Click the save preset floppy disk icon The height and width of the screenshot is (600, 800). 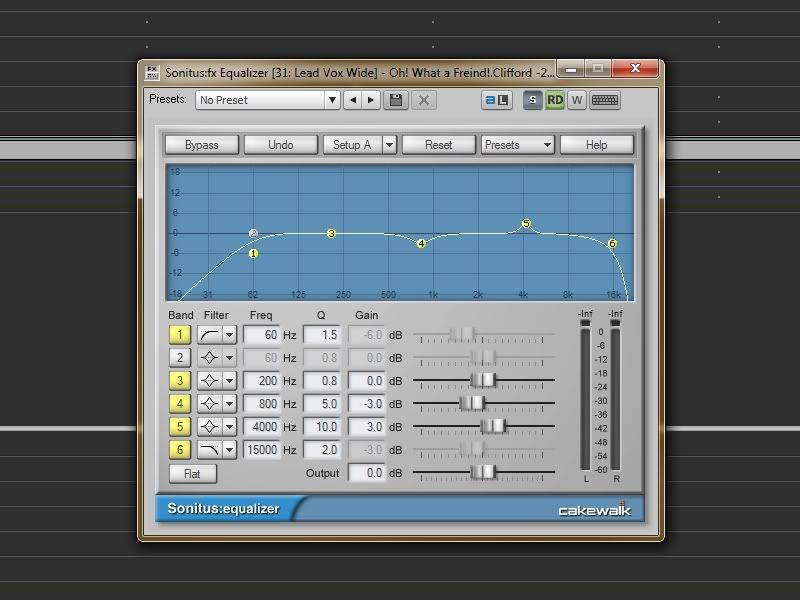[397, 100]
